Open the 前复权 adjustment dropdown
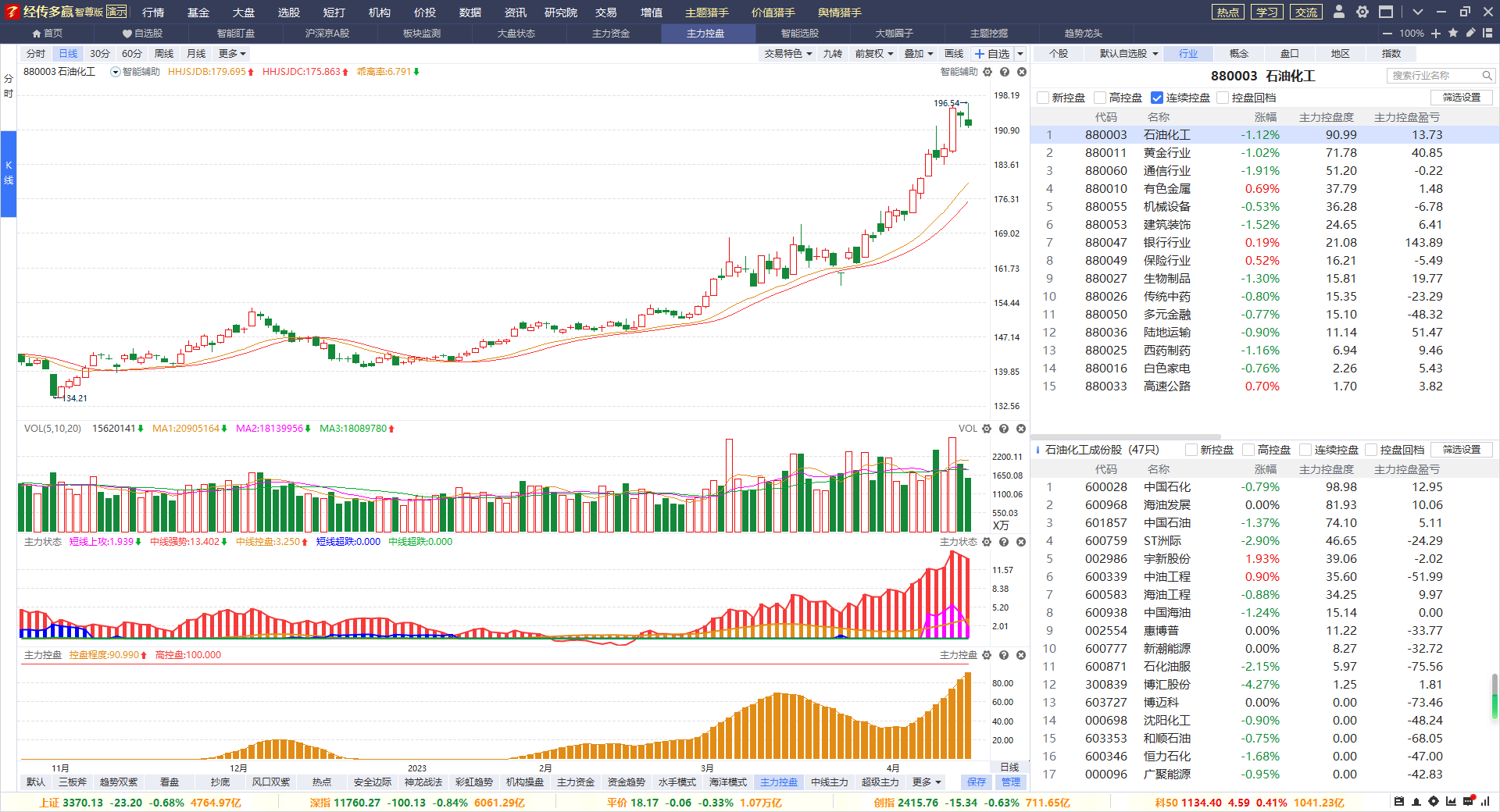 (874, 54)
